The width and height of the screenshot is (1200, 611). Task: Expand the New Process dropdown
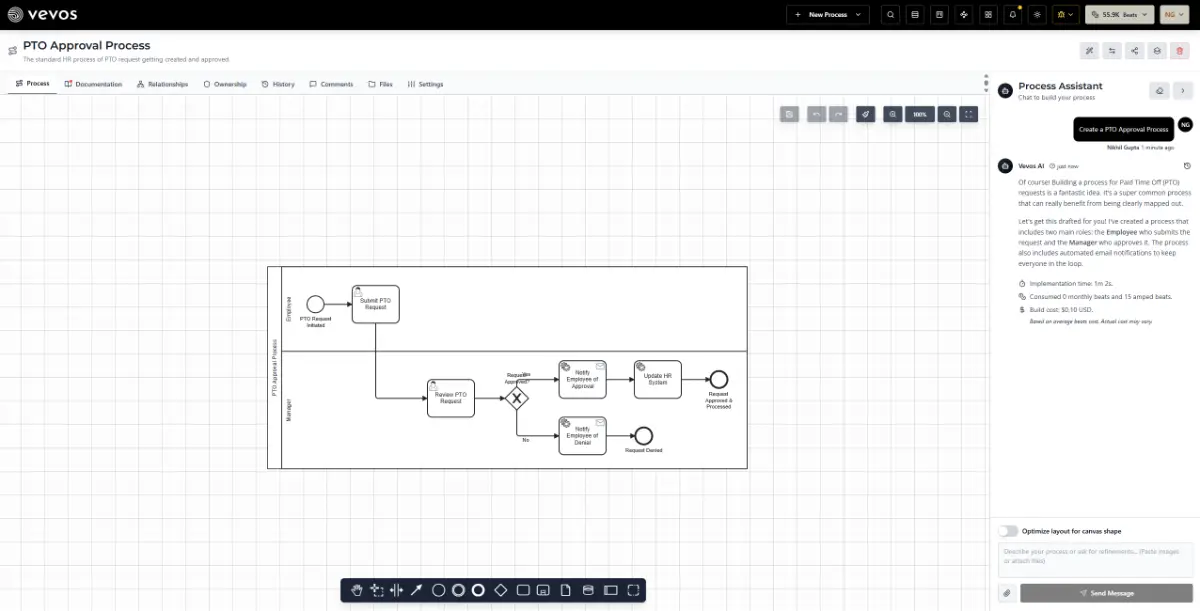[x=828, y=15]
